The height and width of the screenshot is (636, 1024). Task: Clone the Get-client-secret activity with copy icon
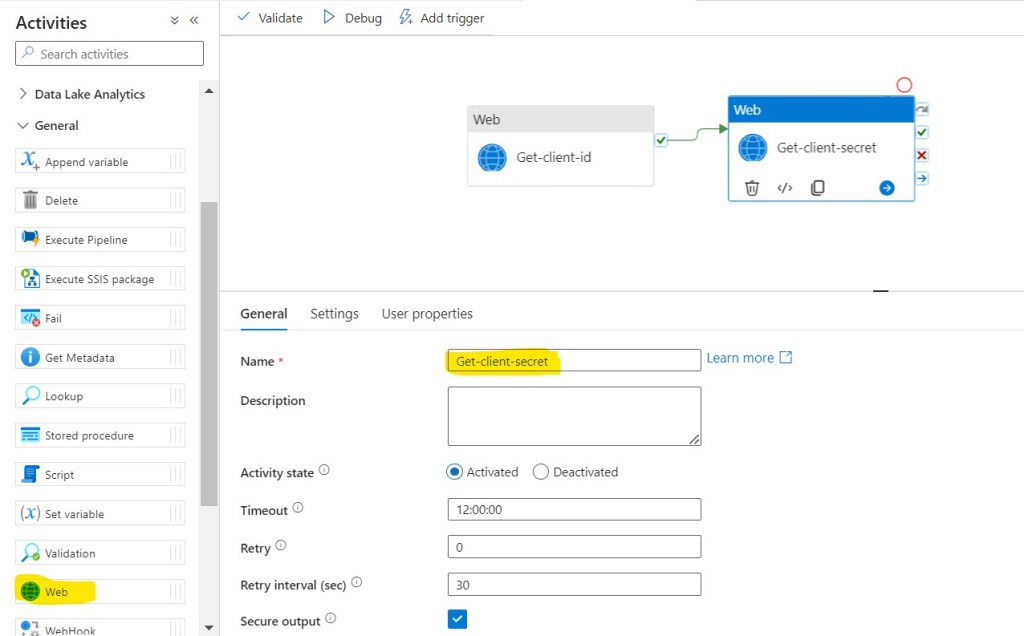(817, 188)
